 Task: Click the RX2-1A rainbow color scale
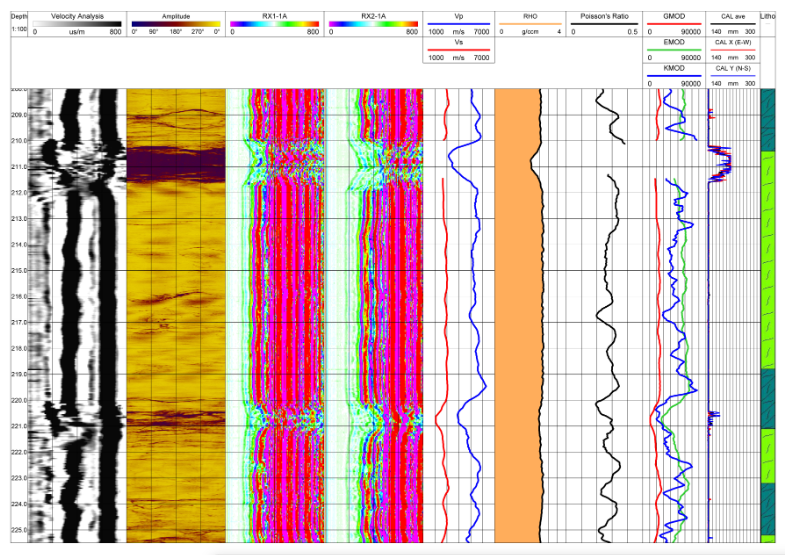click(373, 24)
